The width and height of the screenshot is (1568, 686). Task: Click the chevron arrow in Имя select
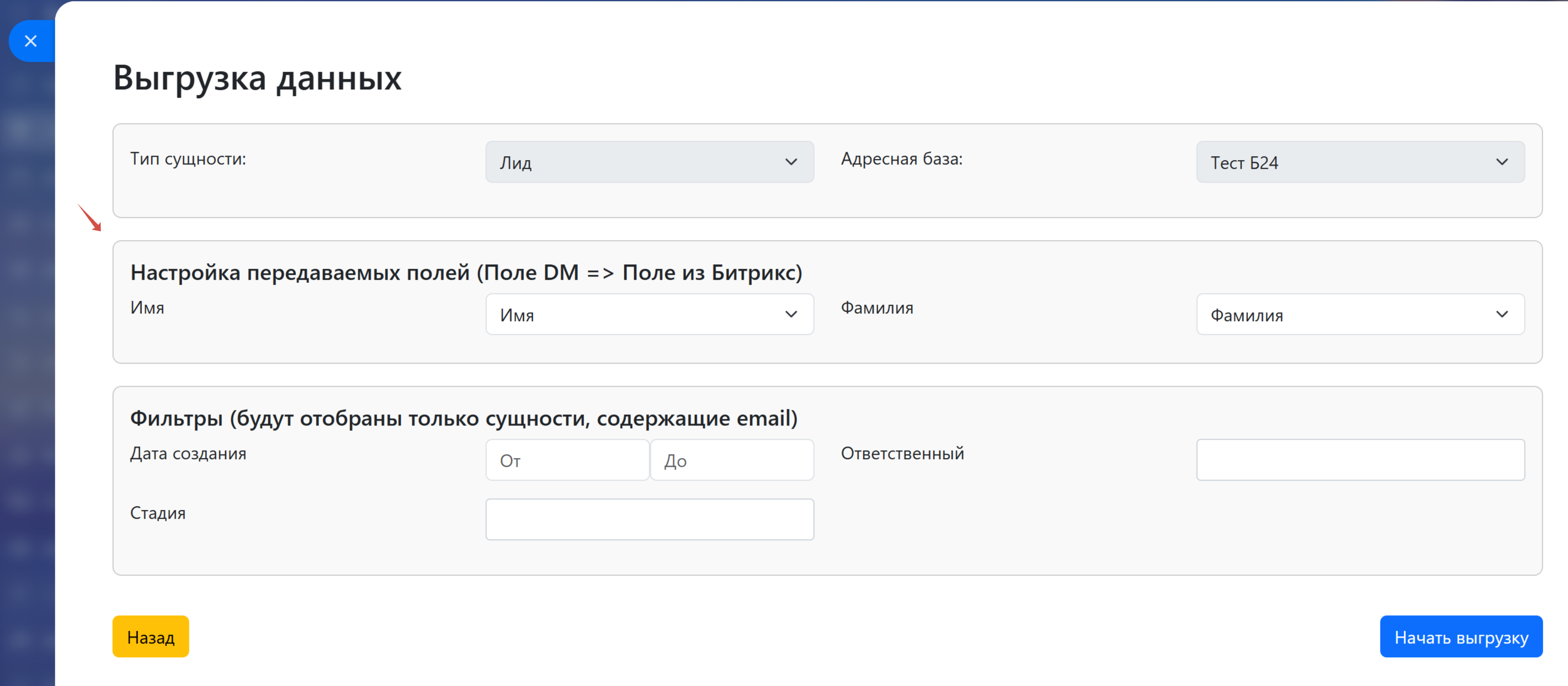pos(791,314)
